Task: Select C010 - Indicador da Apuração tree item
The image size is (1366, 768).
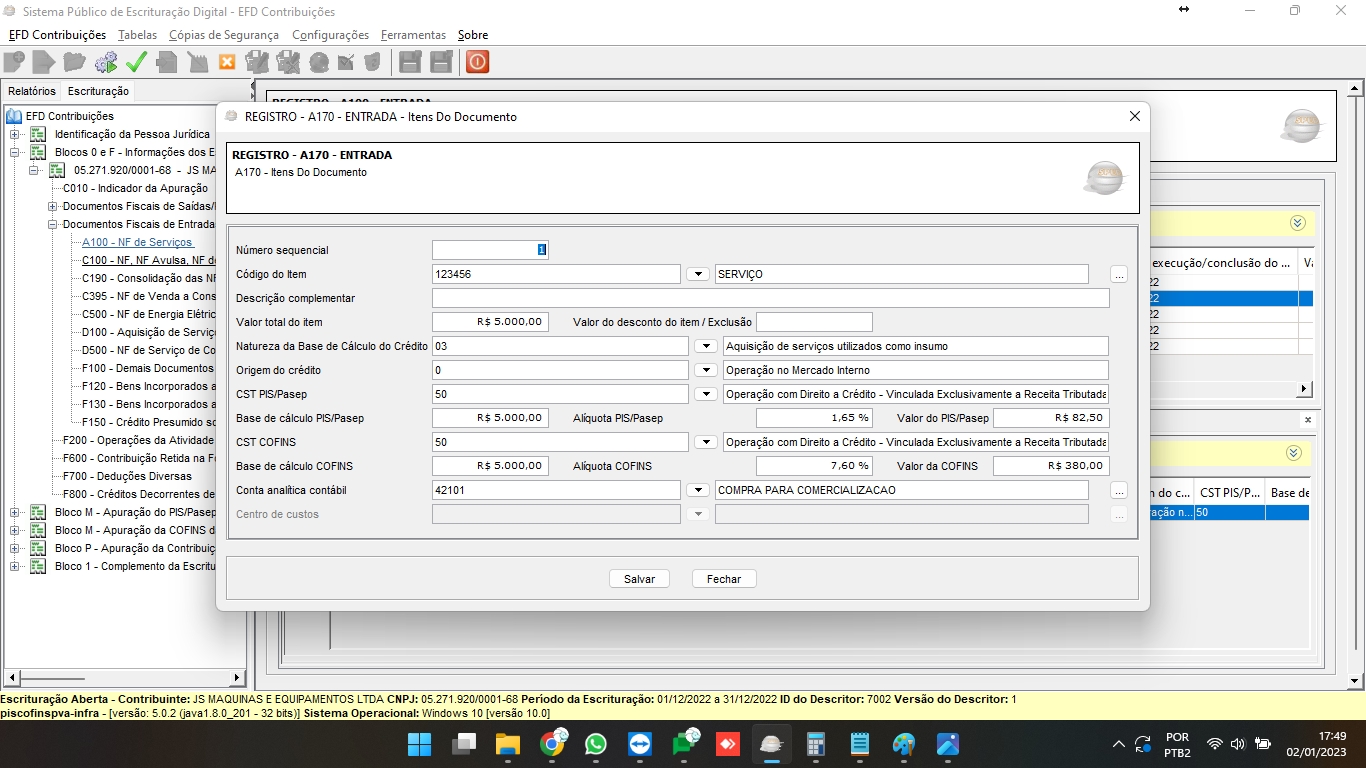Action: [x=135, y=188]
